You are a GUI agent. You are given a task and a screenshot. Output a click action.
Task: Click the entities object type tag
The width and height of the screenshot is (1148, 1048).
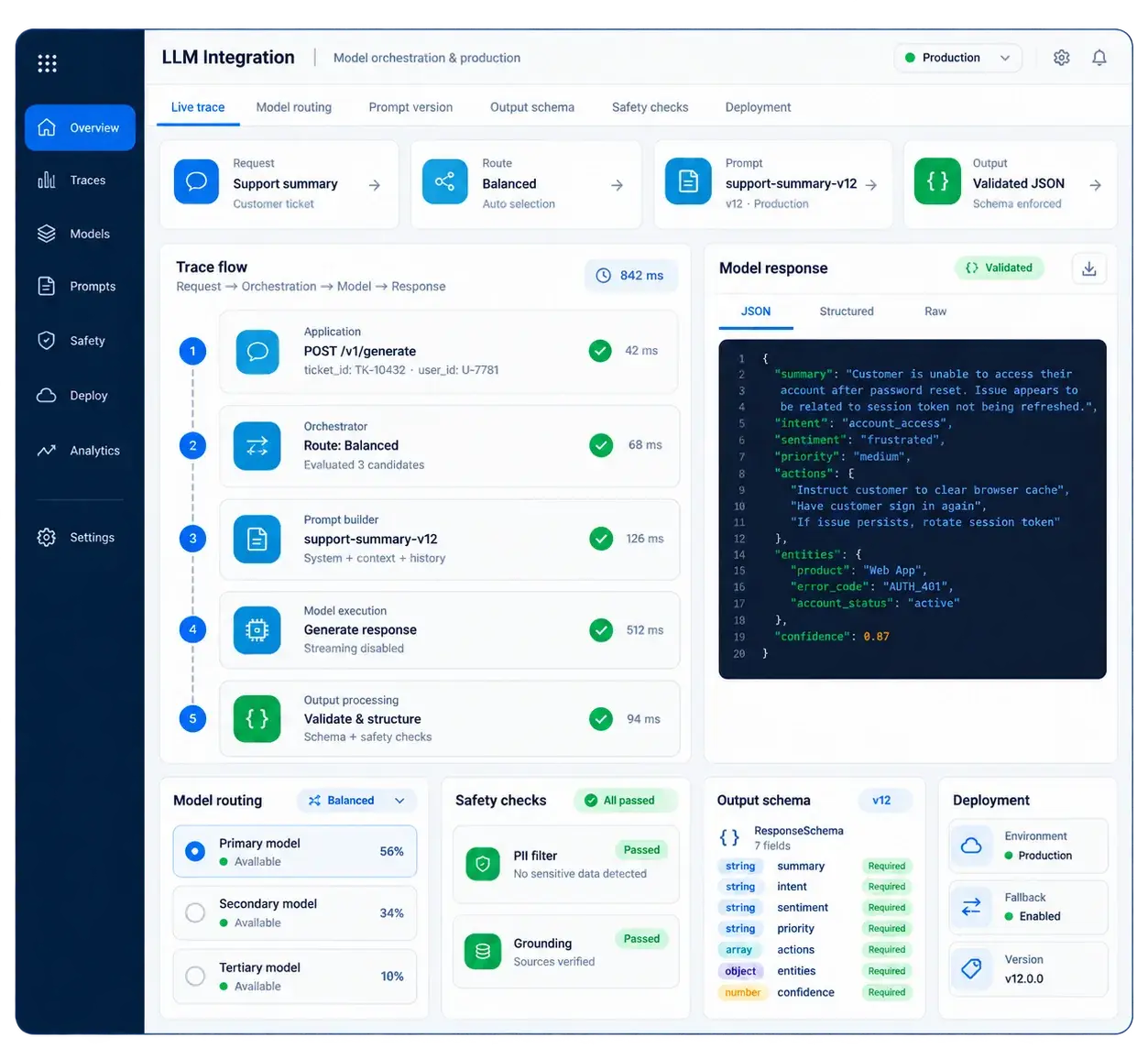pyautogui.click(x=740, y=972)
